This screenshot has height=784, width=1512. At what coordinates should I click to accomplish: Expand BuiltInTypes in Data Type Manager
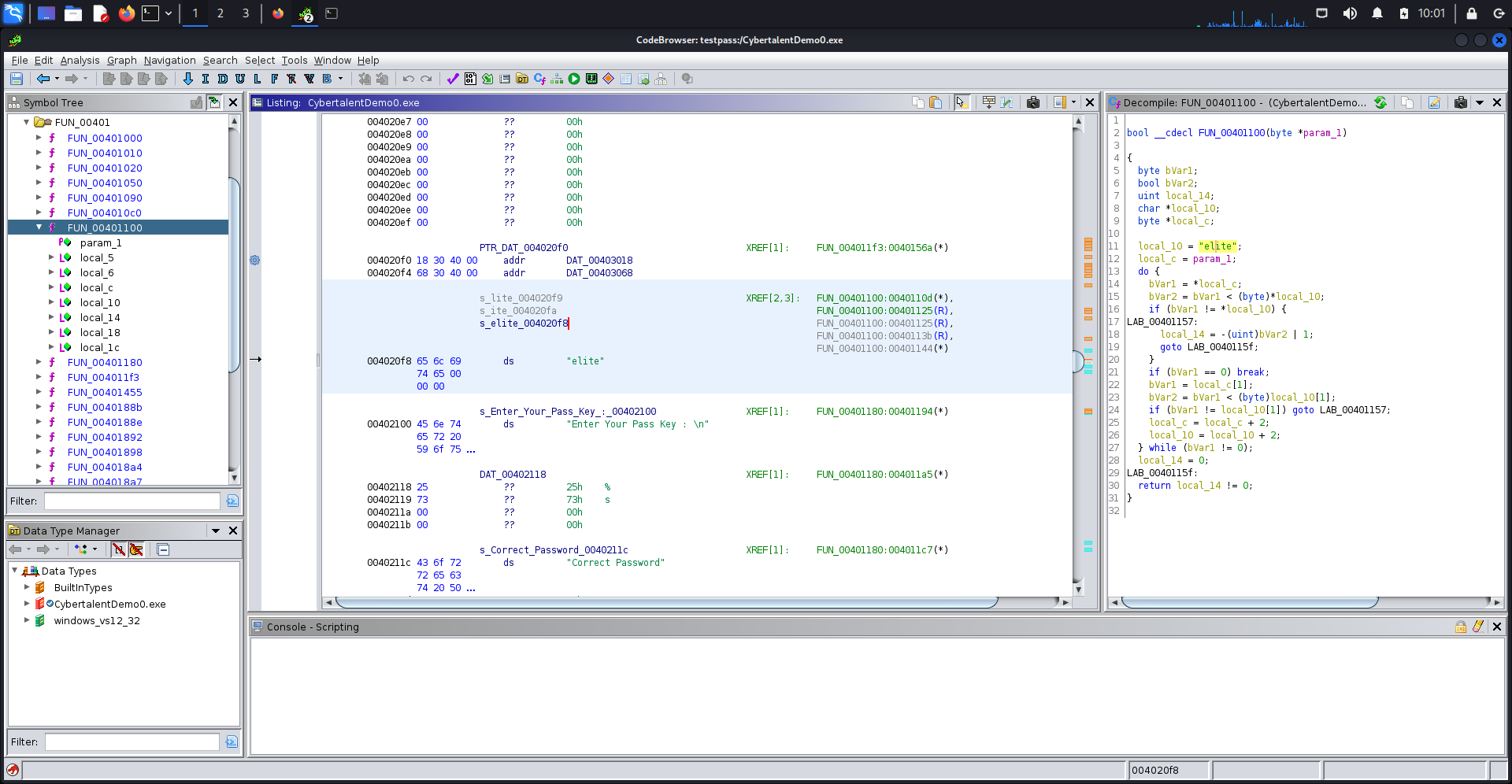26,587
